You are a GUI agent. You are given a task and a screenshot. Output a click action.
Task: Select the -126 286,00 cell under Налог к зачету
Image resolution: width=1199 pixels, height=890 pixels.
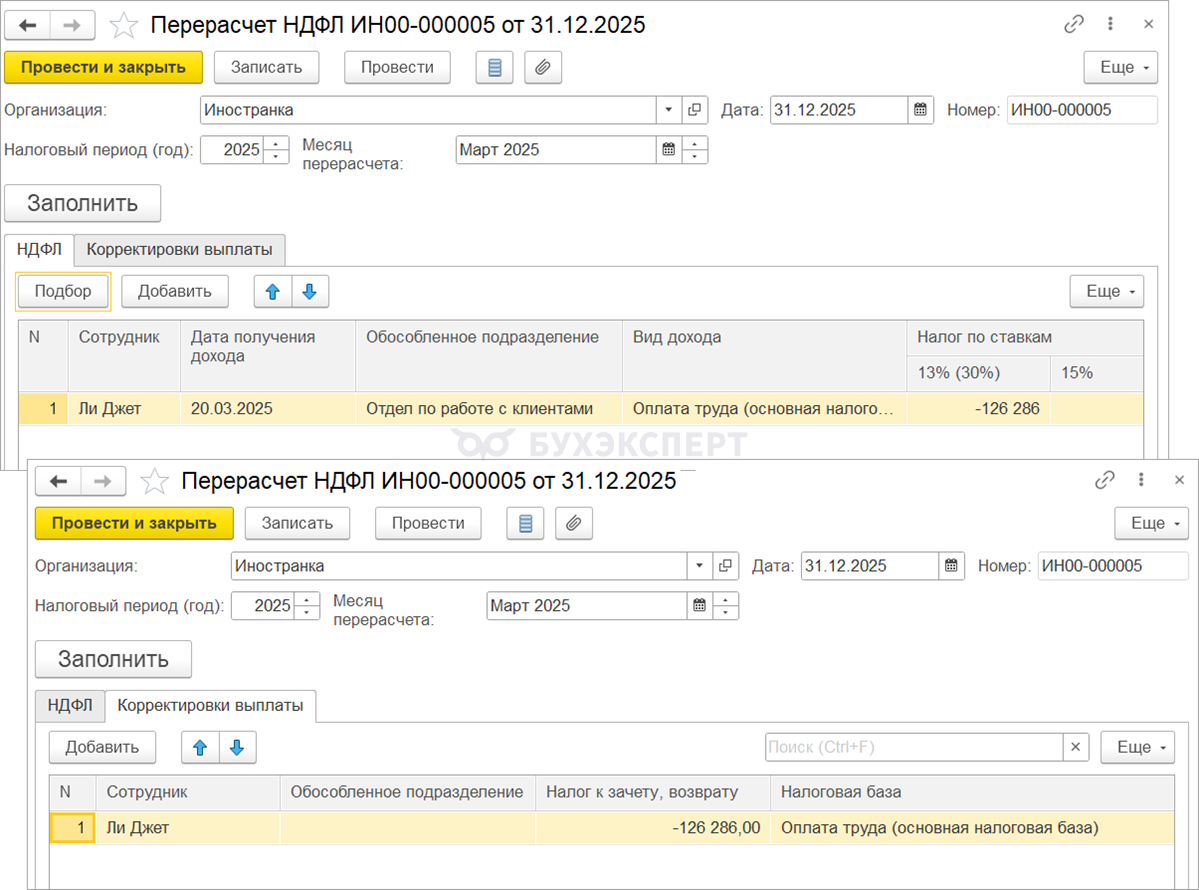[653, 828]
